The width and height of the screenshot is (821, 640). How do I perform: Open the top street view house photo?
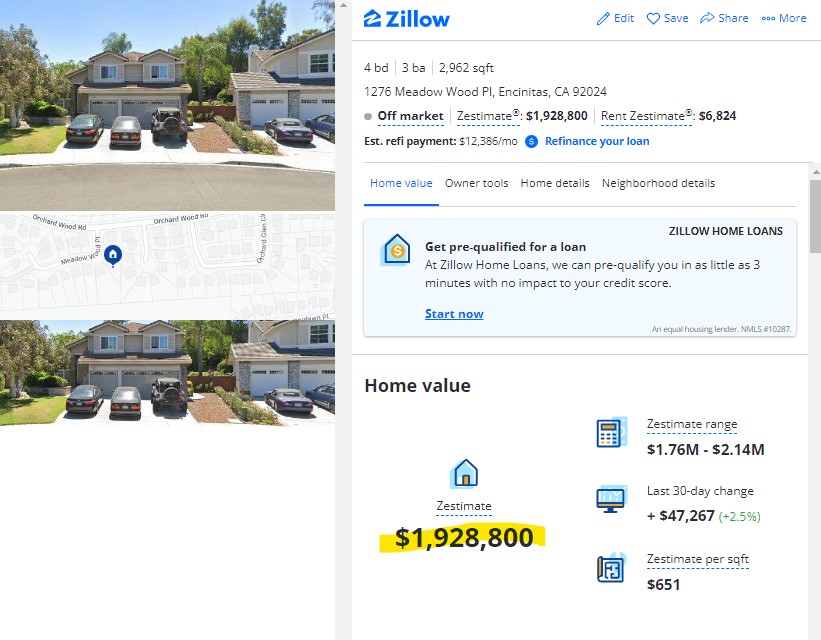pos(168,105)
